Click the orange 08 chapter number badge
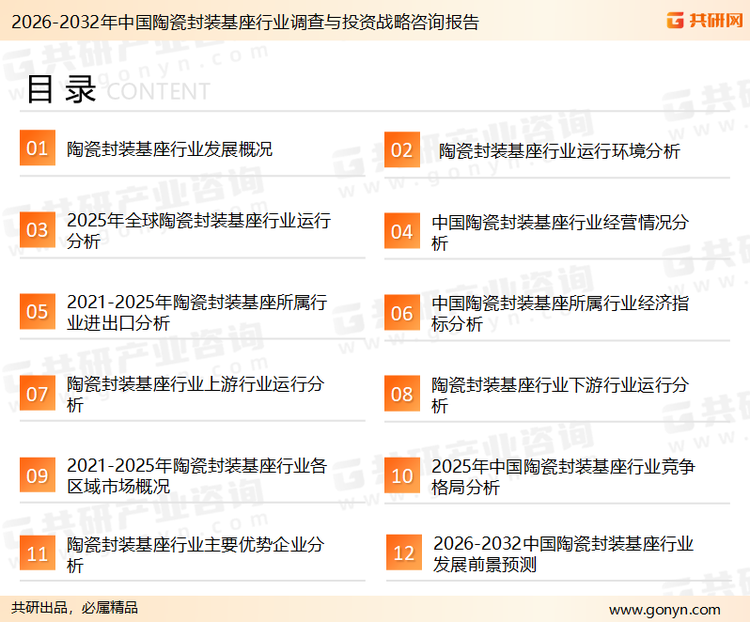 pyautogui.click(x=402, y=394)
